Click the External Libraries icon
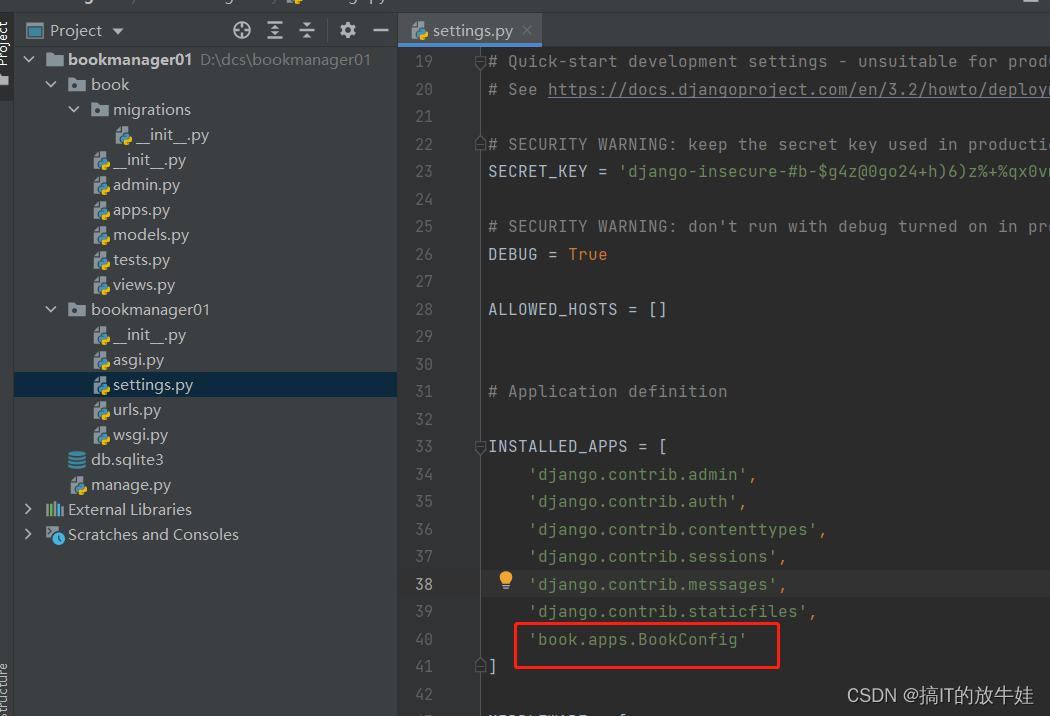 55,510
